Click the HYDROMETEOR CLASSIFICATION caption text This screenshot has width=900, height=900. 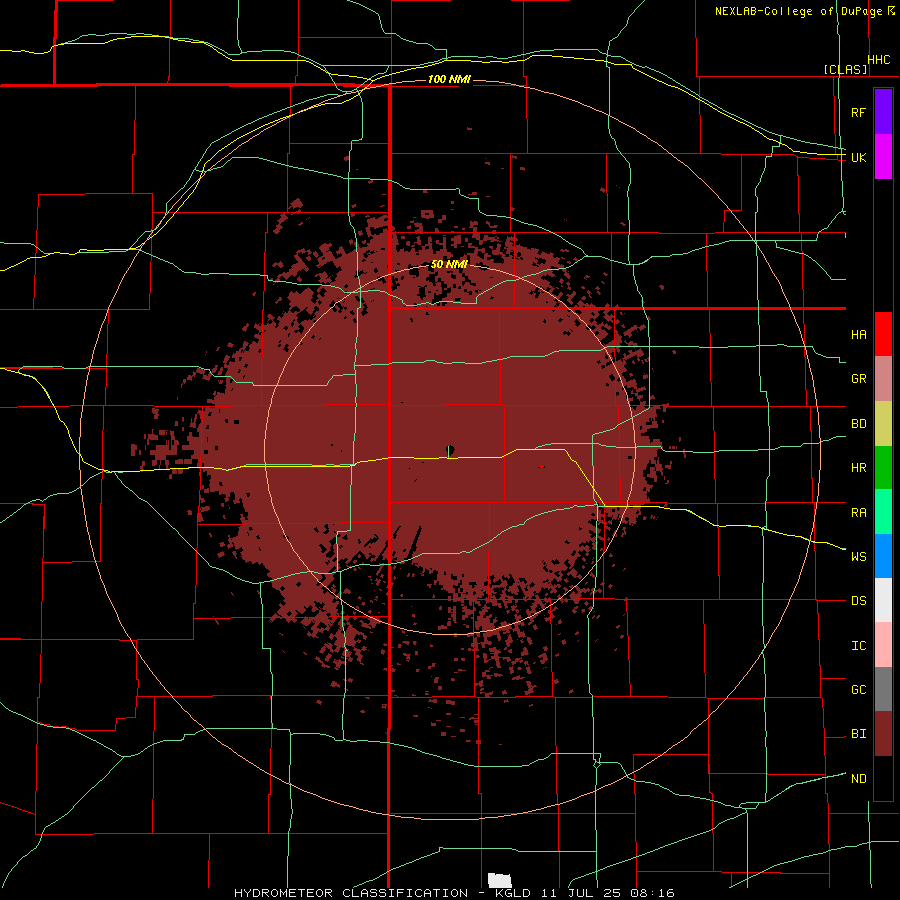coord(351,893)
